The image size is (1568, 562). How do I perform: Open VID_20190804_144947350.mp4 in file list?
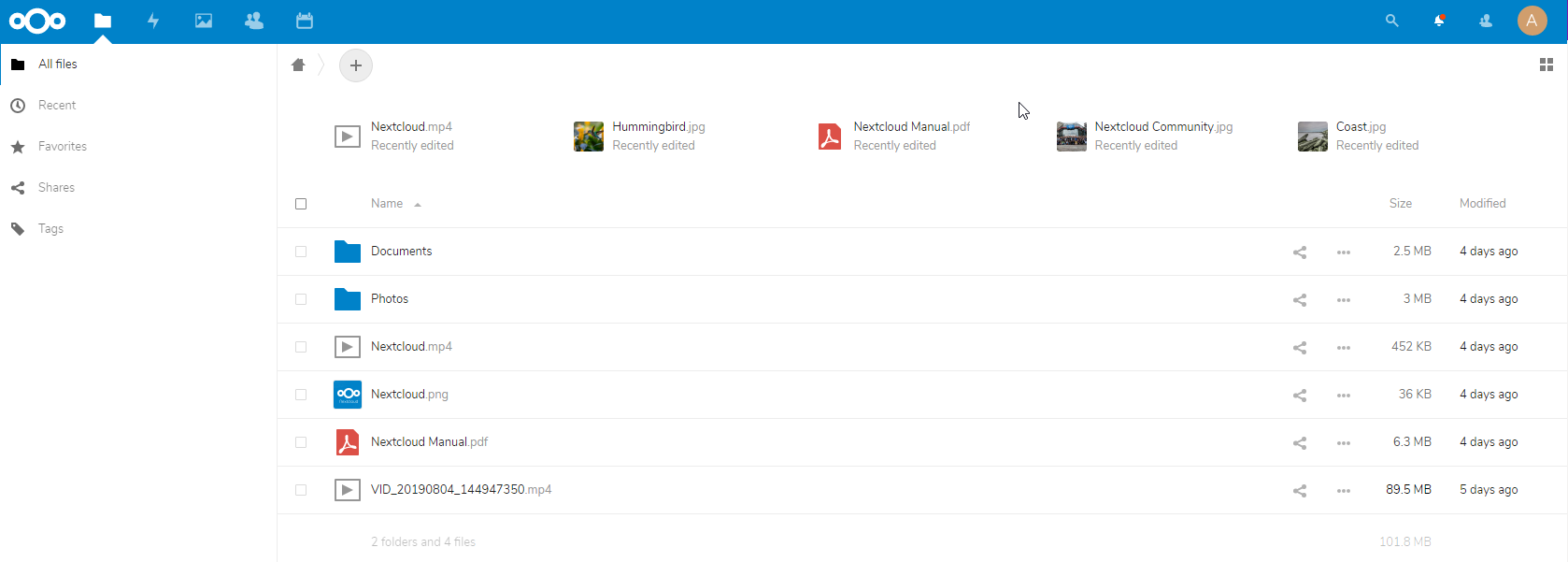tap(462, 490)
